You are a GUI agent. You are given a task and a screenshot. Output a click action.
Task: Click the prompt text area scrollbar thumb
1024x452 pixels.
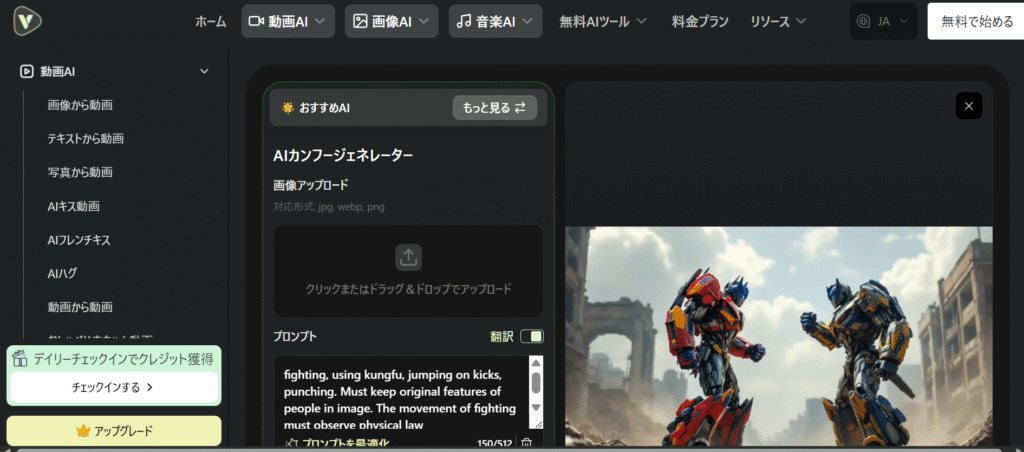[536, 383]
